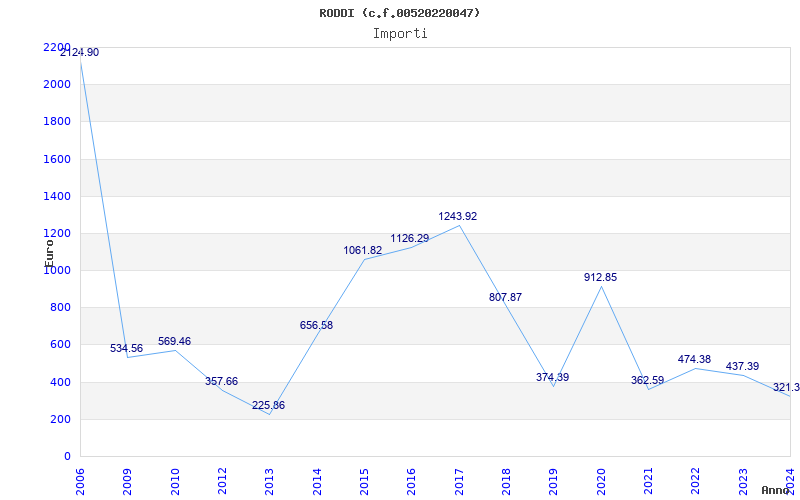Image resolution: width=800 pixels, height=500 pixels.
Task: Click the year 2019 axis label
Action: coord(554,482)
